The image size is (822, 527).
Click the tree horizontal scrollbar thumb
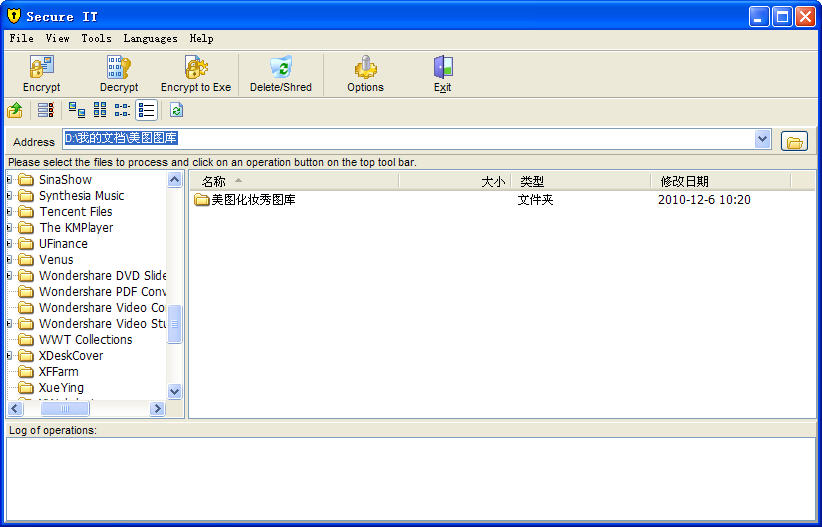65,408
